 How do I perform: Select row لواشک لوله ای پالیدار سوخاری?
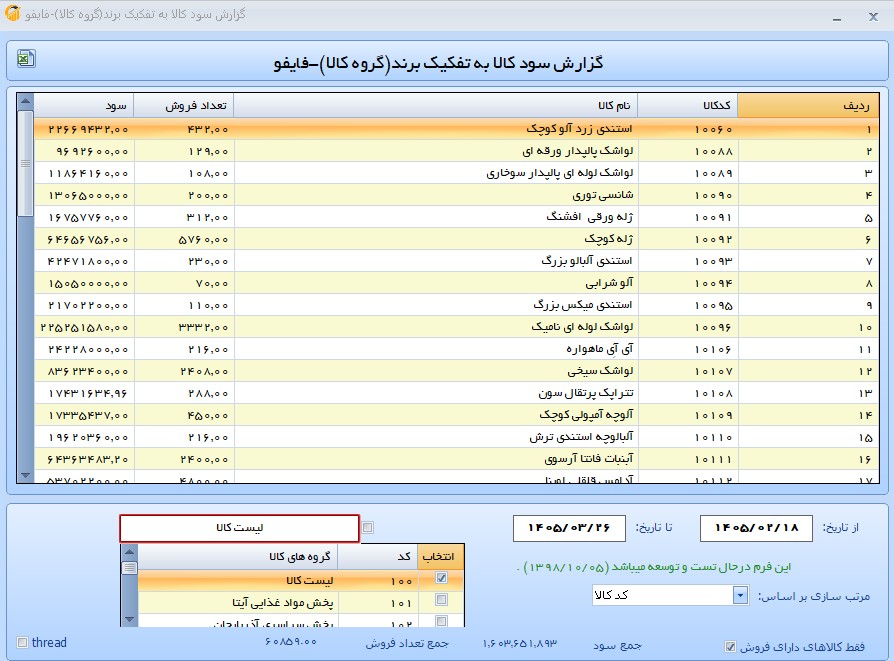click(456, 173)
